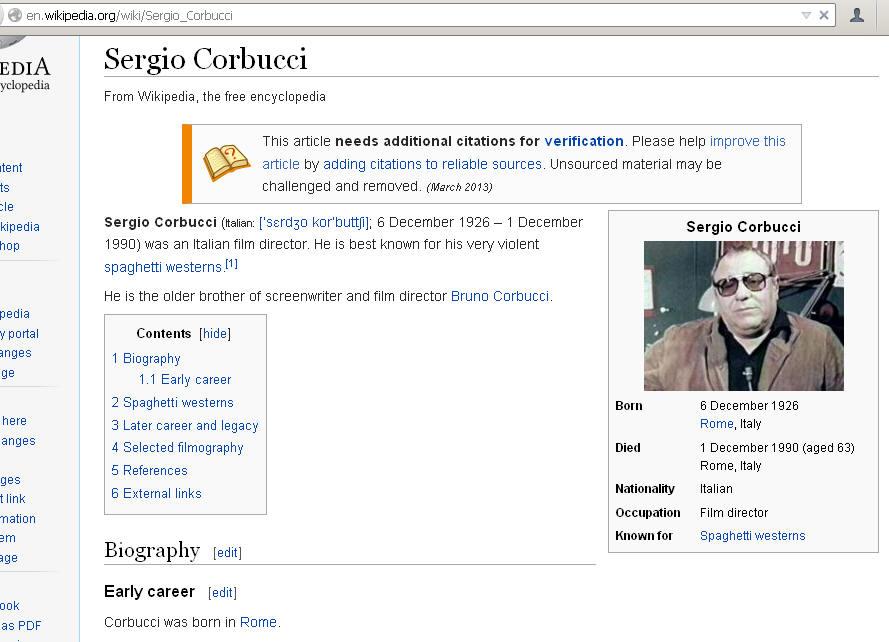Jump to 1.1 Early career section
The height and width of the screenshot is (642, 889).
tap(185, 379)
